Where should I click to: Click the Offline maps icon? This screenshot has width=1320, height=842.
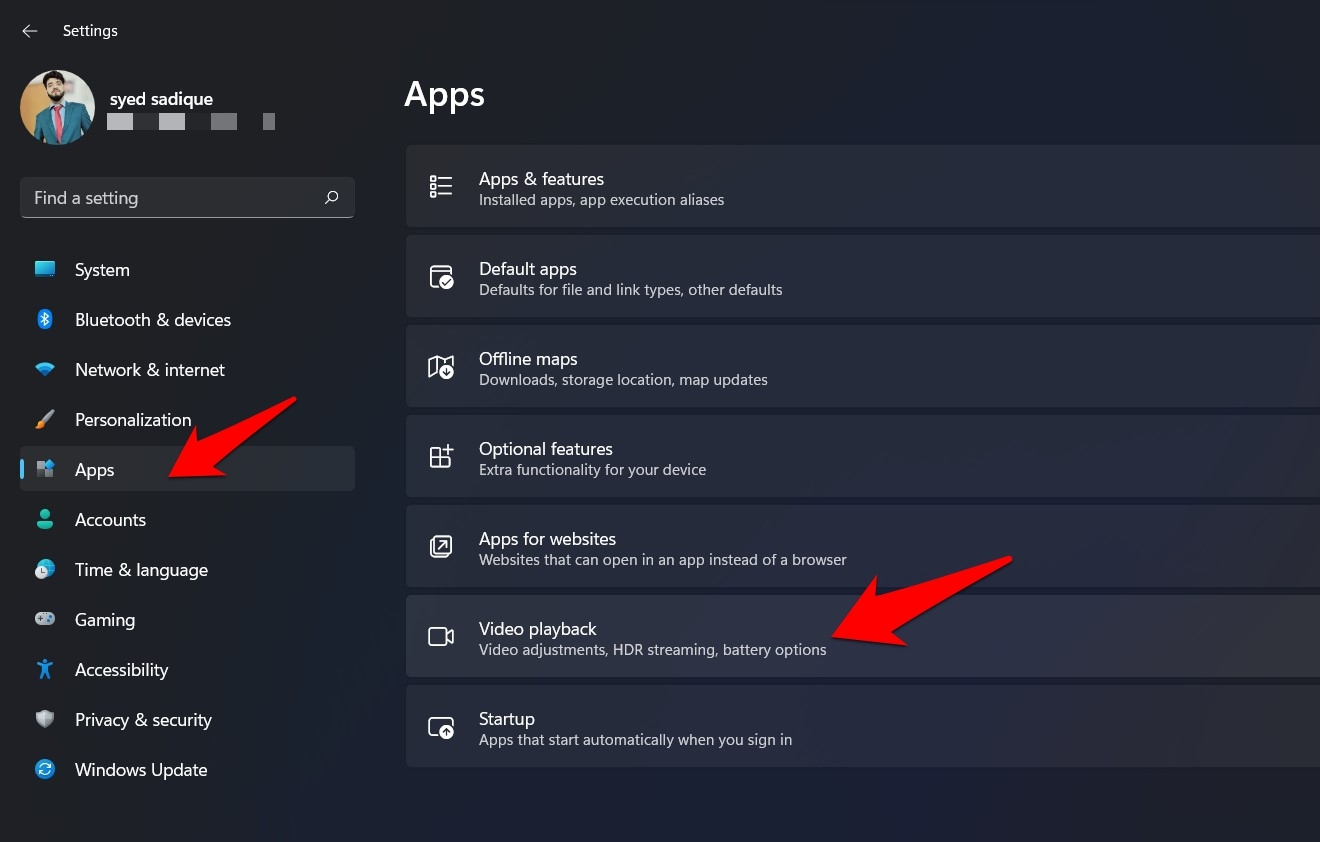pyautogui.click(x=441, y=367)
